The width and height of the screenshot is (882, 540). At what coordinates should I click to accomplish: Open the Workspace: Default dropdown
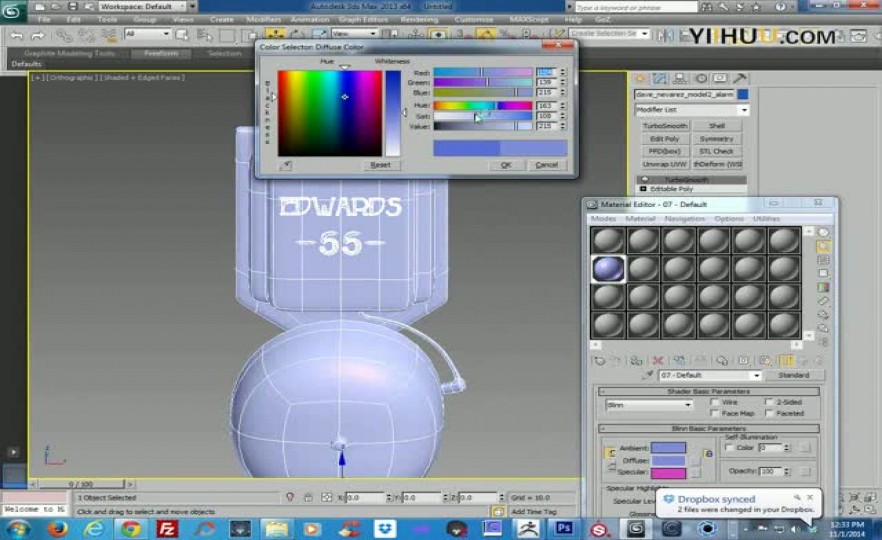(143, 6)
